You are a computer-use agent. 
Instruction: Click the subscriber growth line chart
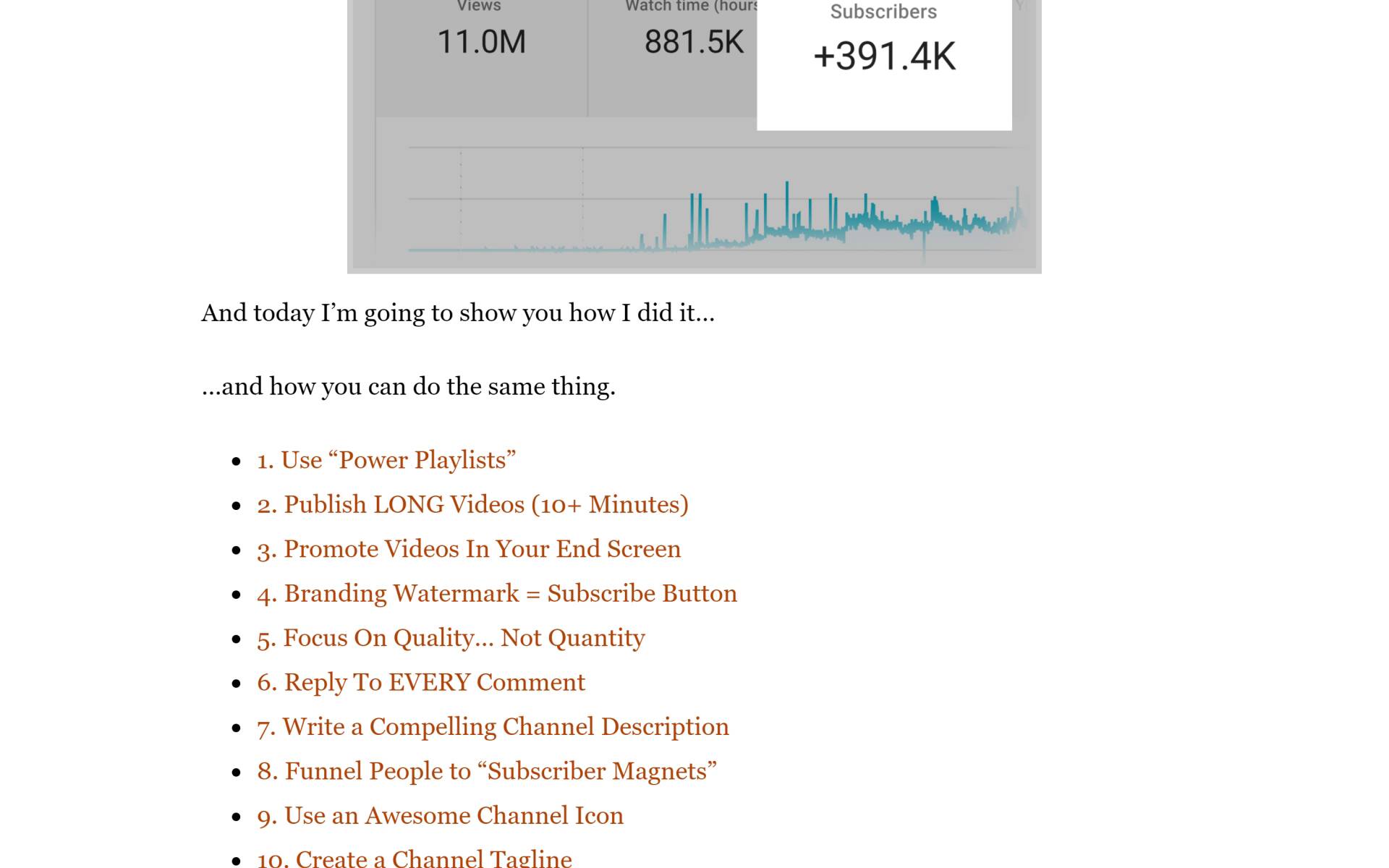pyautogui.click(x=716, y=200)
